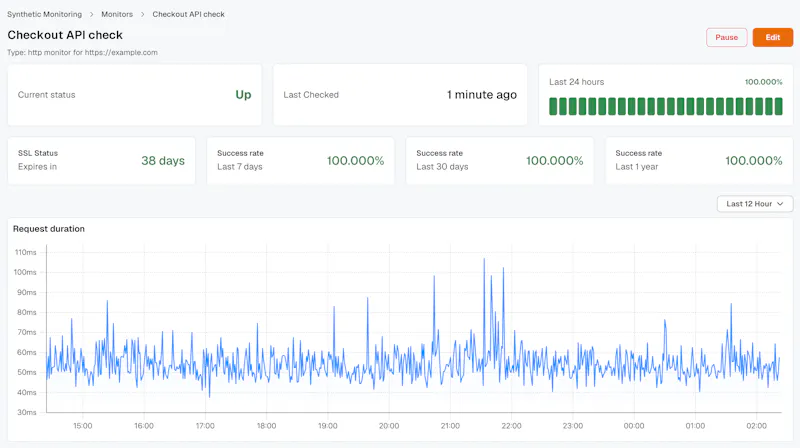The width and height of the screenshot is (800, 448).
Task: Click the 00:00 x-axis label
Action: point(634,426)
